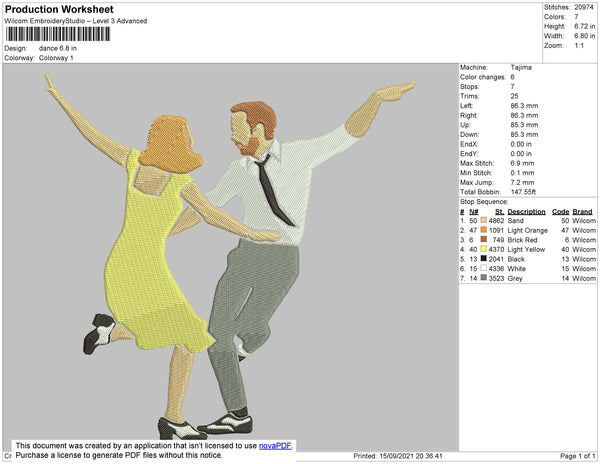Click the barcode in the header
This screenshot has width=600, height=464.
pyautogui.click(x=58, y=34)
